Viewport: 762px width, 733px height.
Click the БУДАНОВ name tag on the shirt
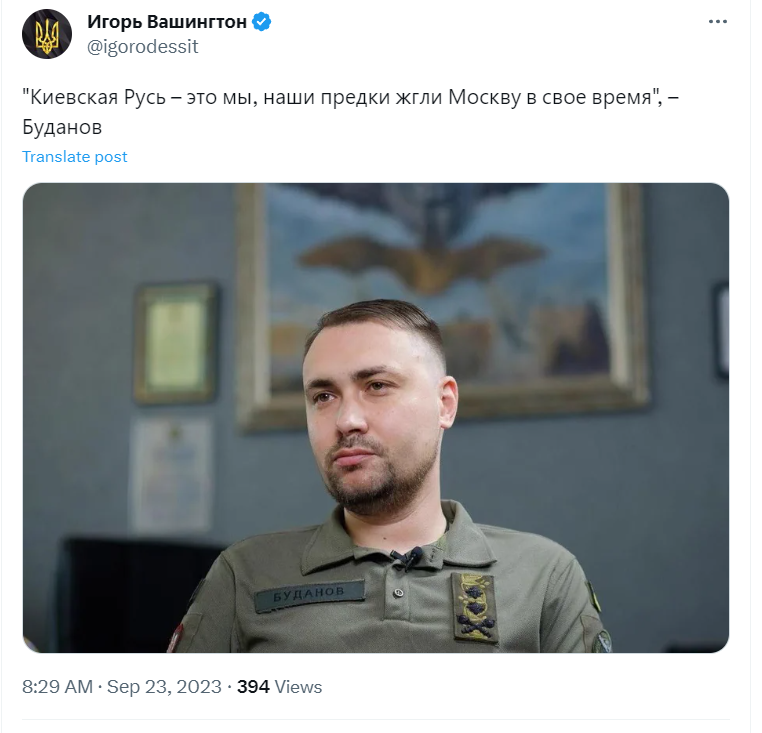(309, 595)
